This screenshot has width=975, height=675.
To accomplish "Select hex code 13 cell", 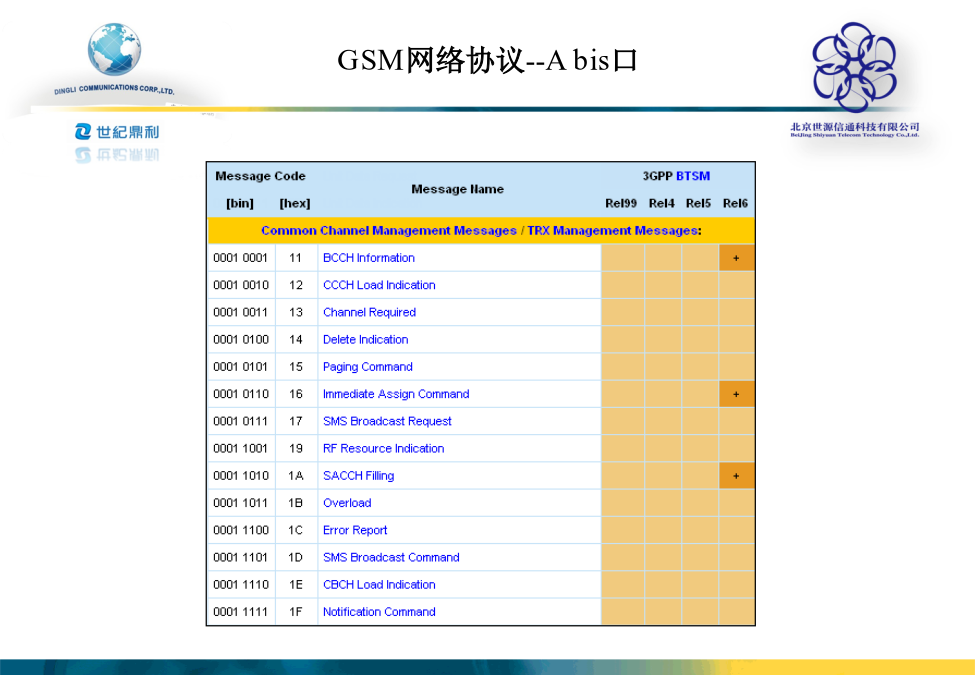I will tap(296, 313).
